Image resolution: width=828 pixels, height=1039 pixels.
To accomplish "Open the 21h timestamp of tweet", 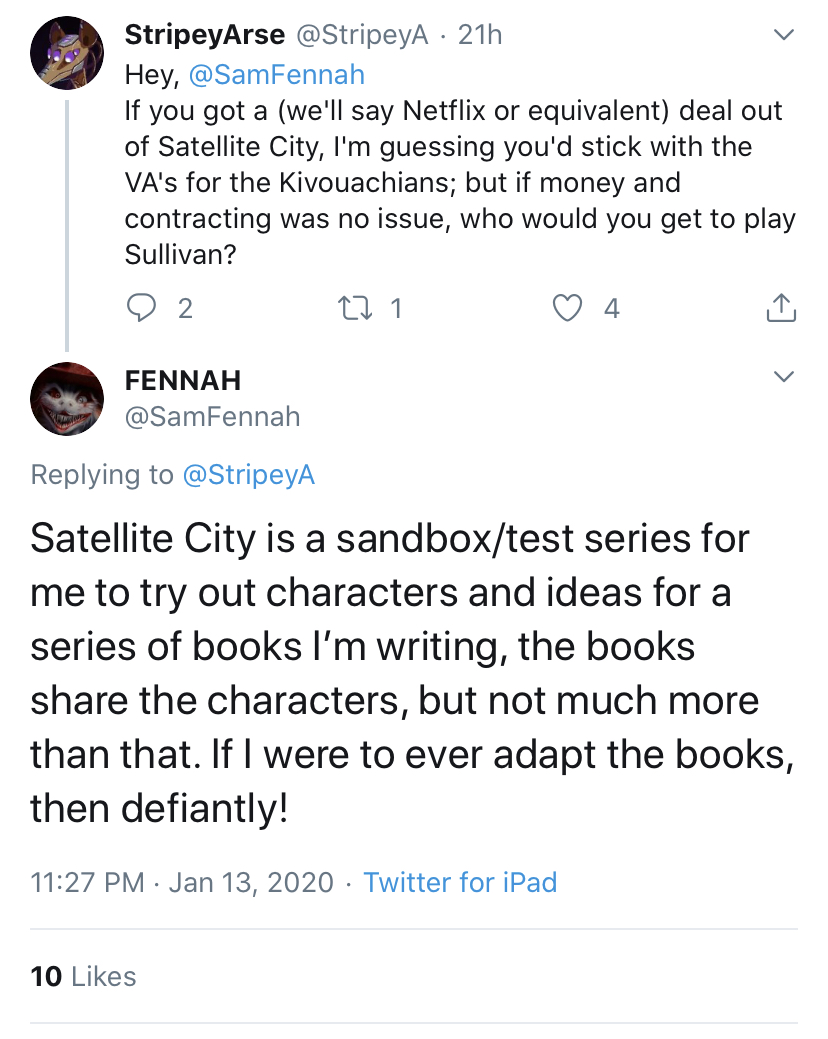I will (x=480, y=34).
